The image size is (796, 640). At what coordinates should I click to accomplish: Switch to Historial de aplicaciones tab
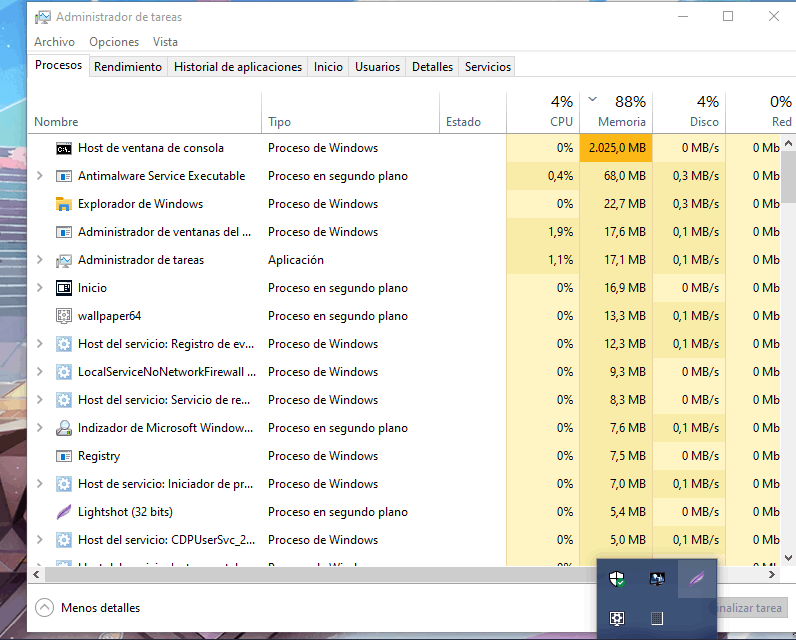tap(238, 67)
